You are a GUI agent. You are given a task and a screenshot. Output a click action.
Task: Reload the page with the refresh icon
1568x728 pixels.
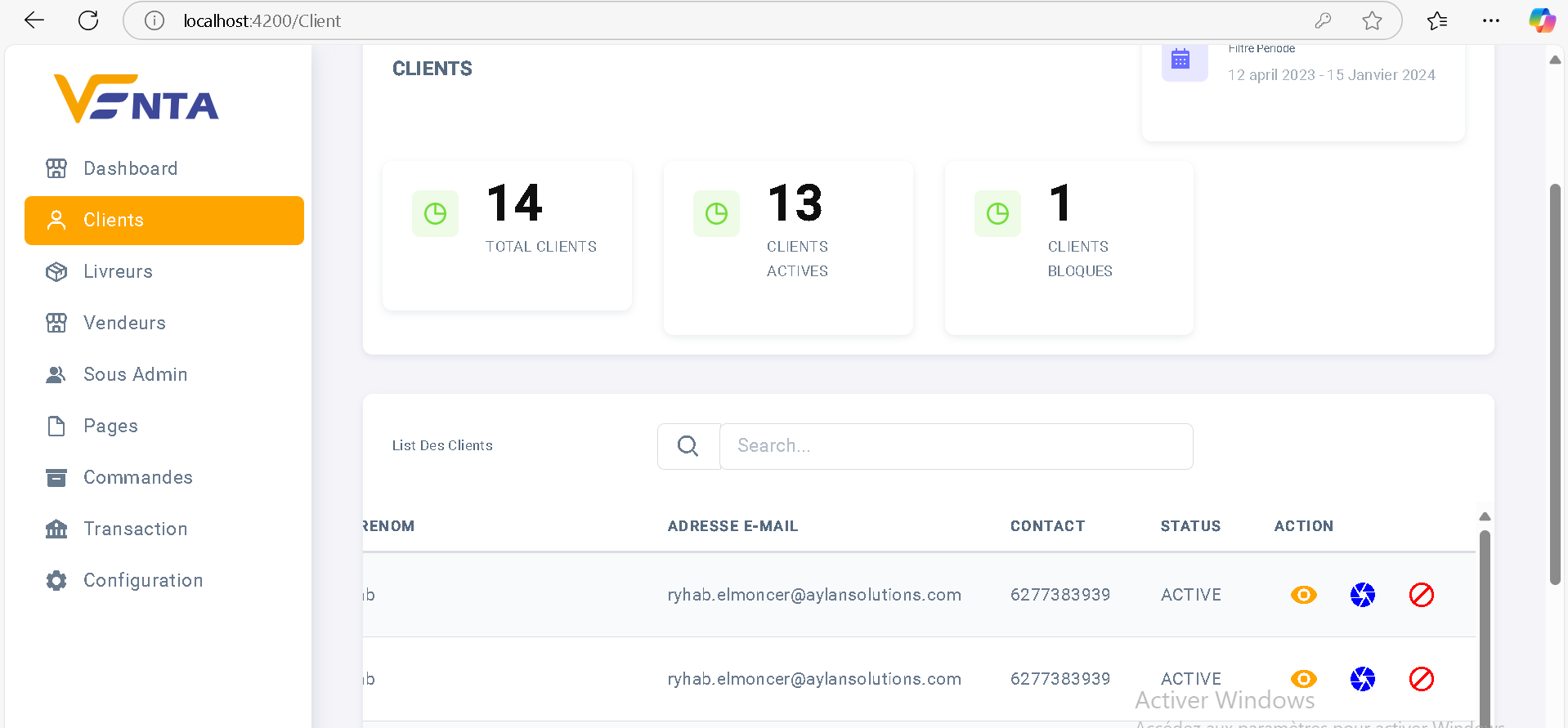pos(88,20)
